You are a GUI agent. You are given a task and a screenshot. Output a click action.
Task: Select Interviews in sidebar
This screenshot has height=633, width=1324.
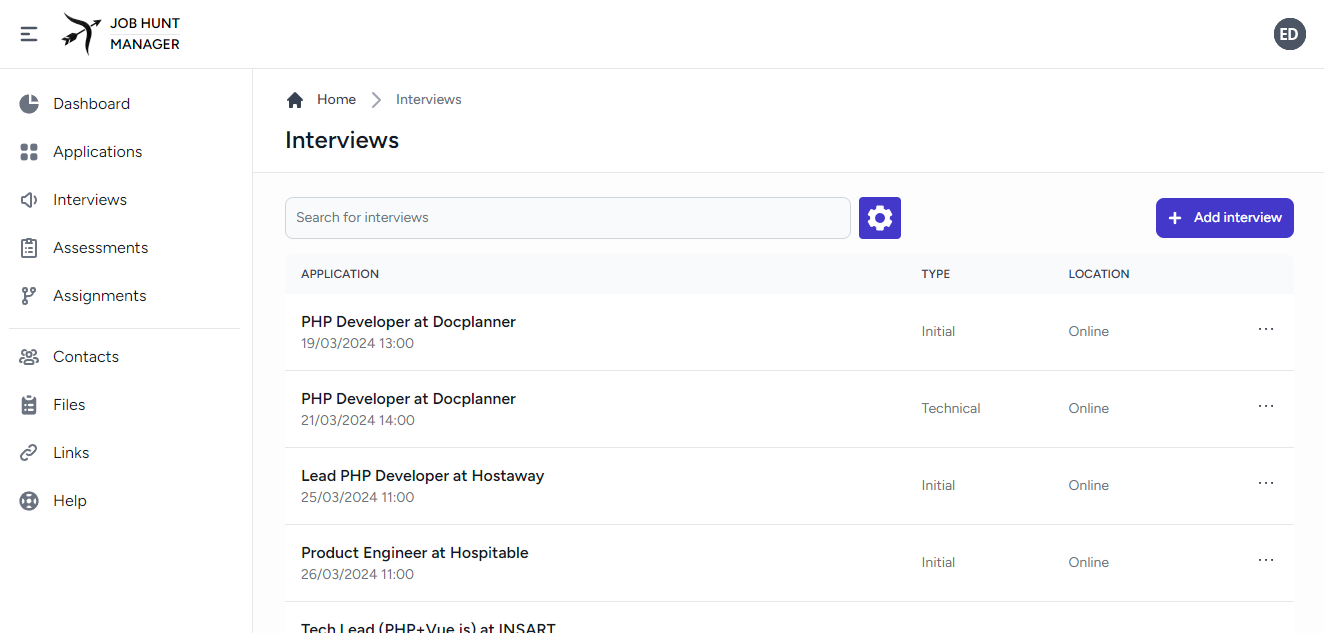(x=125, y=200)
